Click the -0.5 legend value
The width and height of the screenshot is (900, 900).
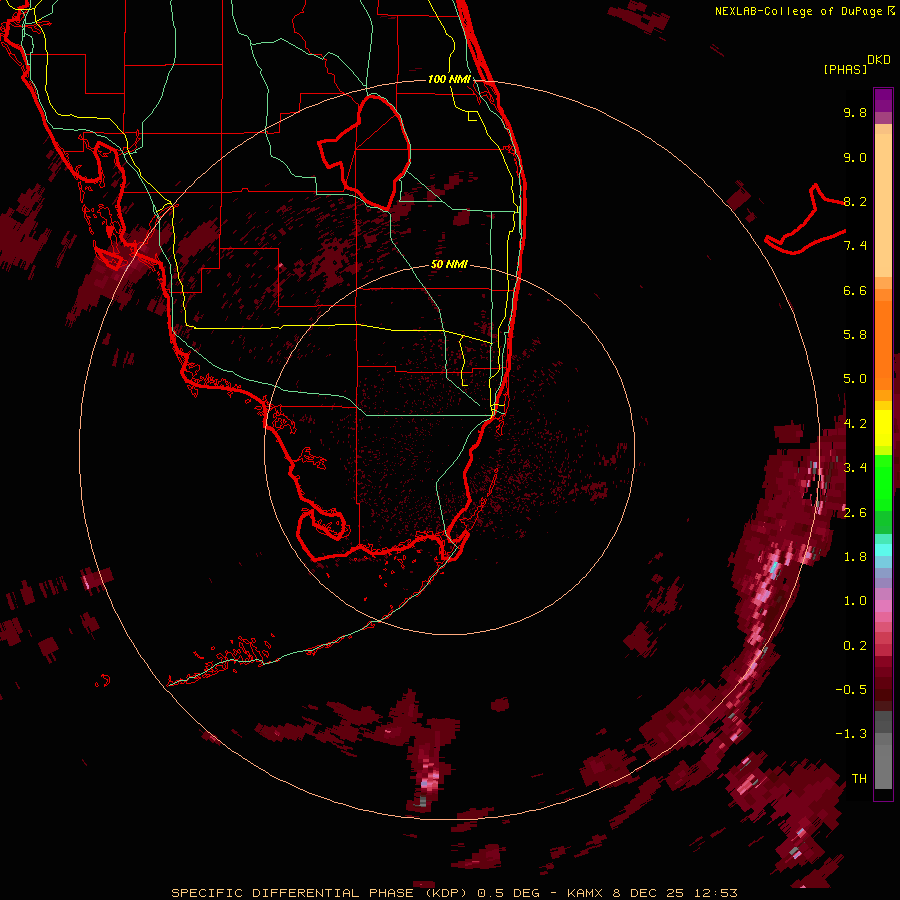pyautogui.click(x=851, y=689)
